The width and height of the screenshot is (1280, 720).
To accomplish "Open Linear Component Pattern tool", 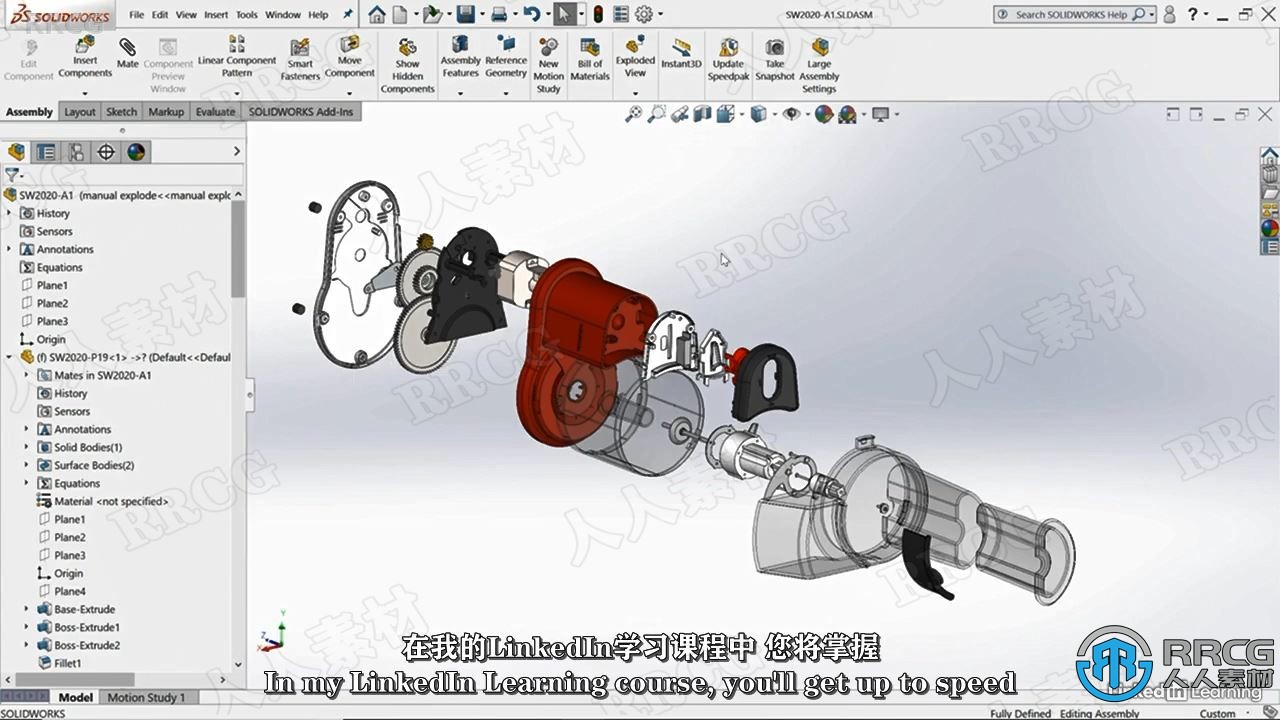I will (x=237, y=56).
